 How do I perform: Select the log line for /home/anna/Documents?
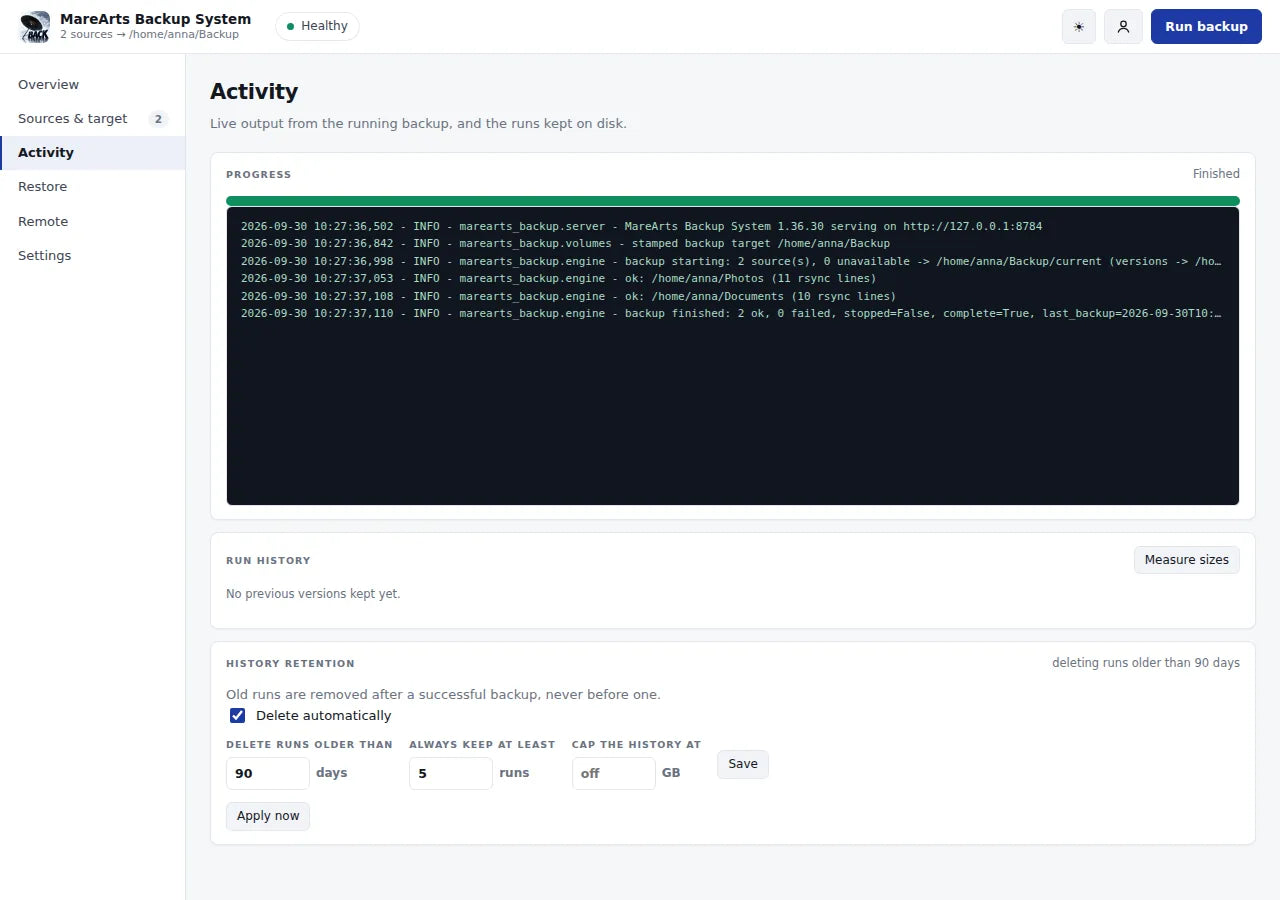point(568,296)
